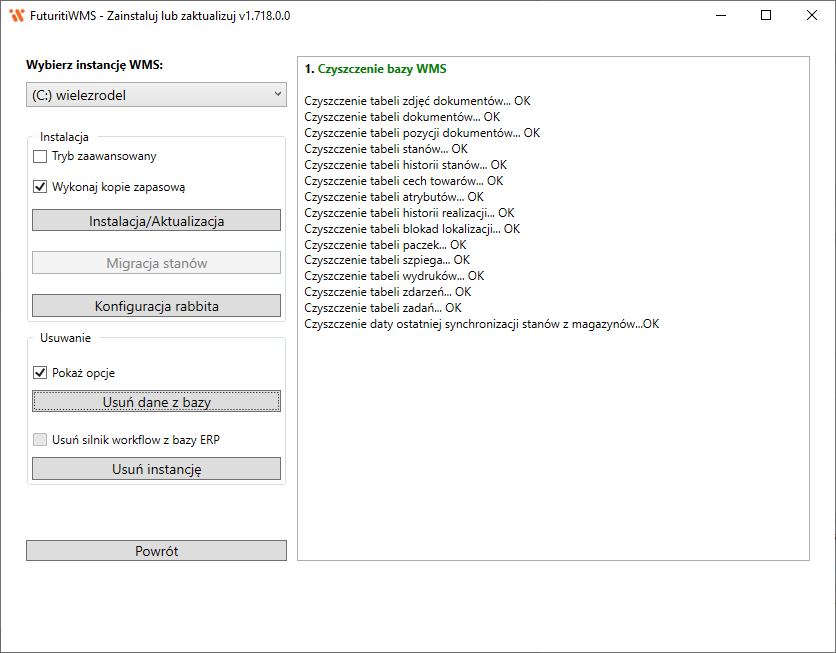The width and height of the screenshot is (836, 653).
Task: Uncheck Wykonaj kopie zapasową
Action: 40,186
